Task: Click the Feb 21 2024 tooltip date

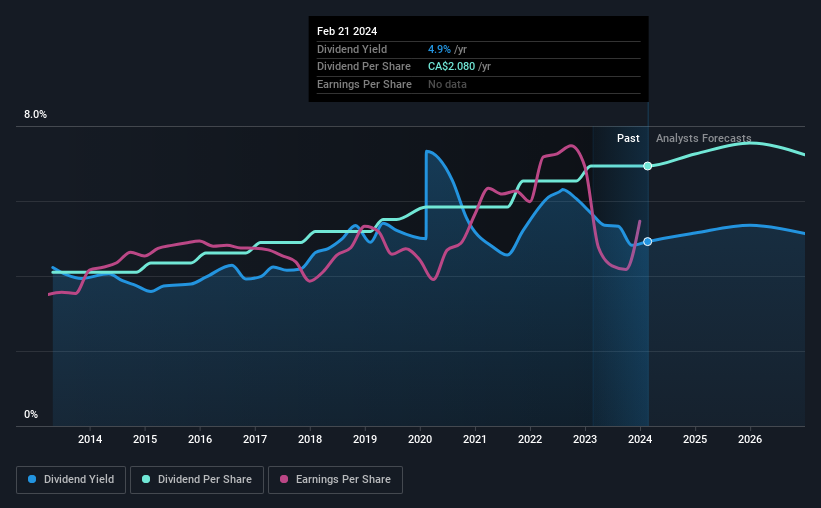Action: pyautogui.click(x=347, y=31)
